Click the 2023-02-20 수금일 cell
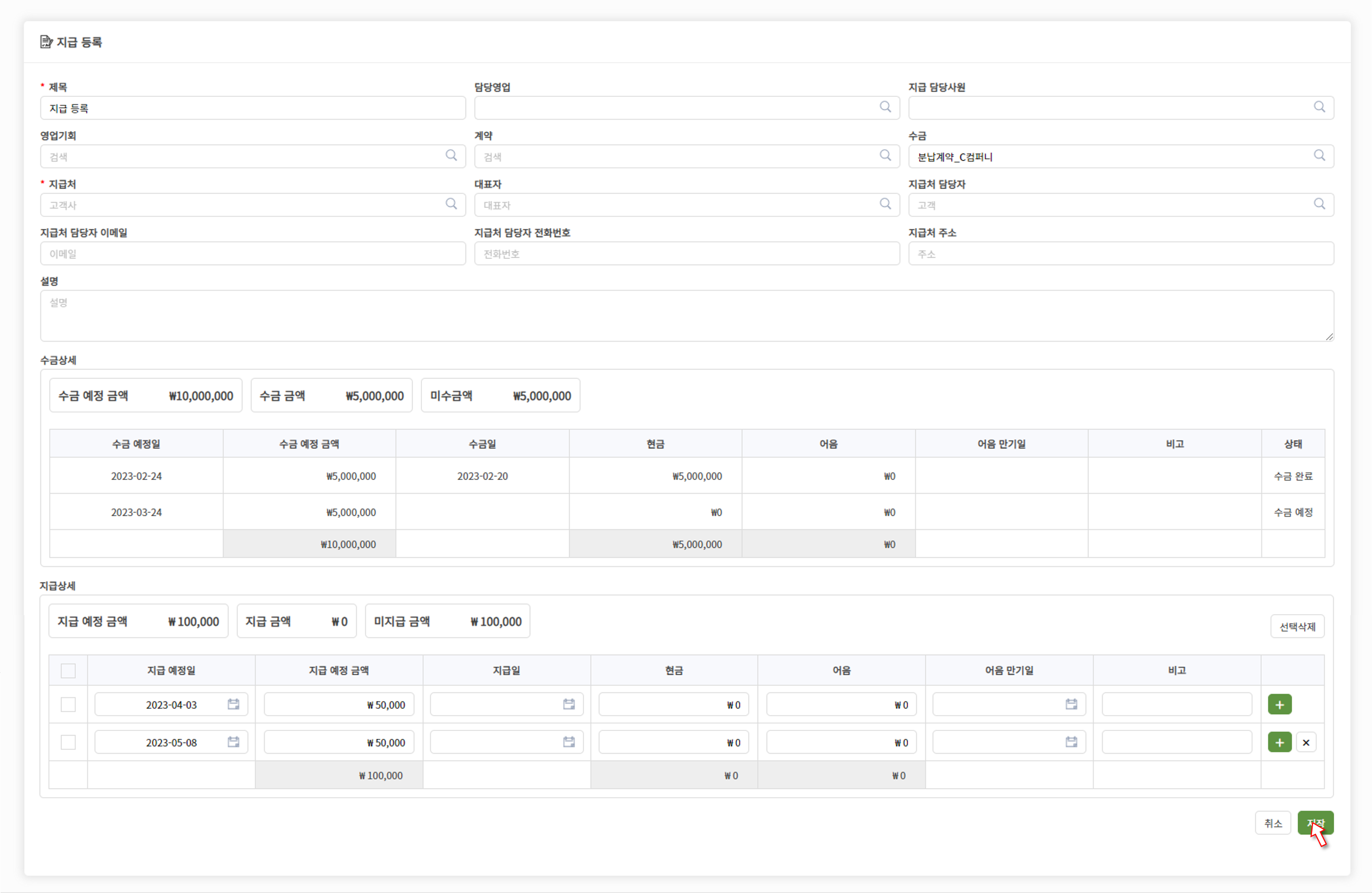 (x=482, y=476)
